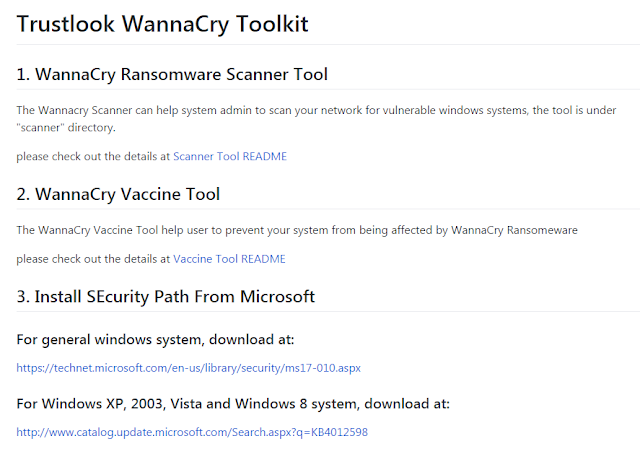The image size is (640, 462).
Task: Click heading '2. WannaCry Vaccine Tool'
Action: point(118,194)
